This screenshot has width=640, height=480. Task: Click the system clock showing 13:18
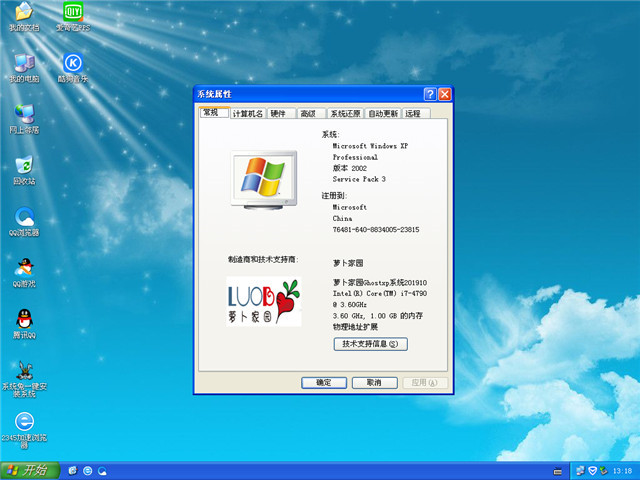(622, 471)
